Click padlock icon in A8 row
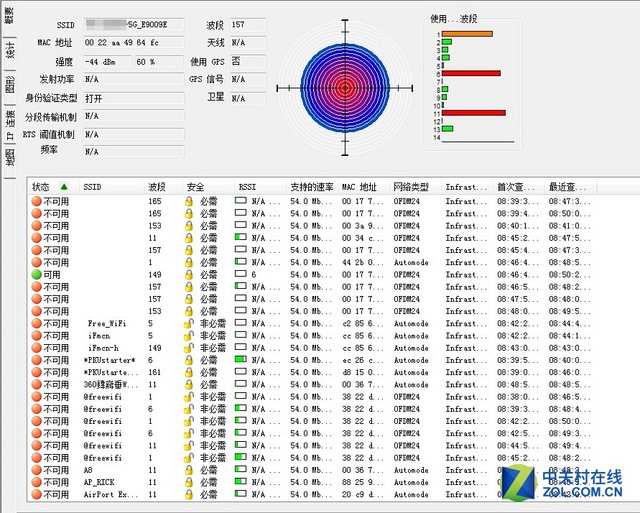This screenshot has height=513, width=640. [x=189, y=470]
